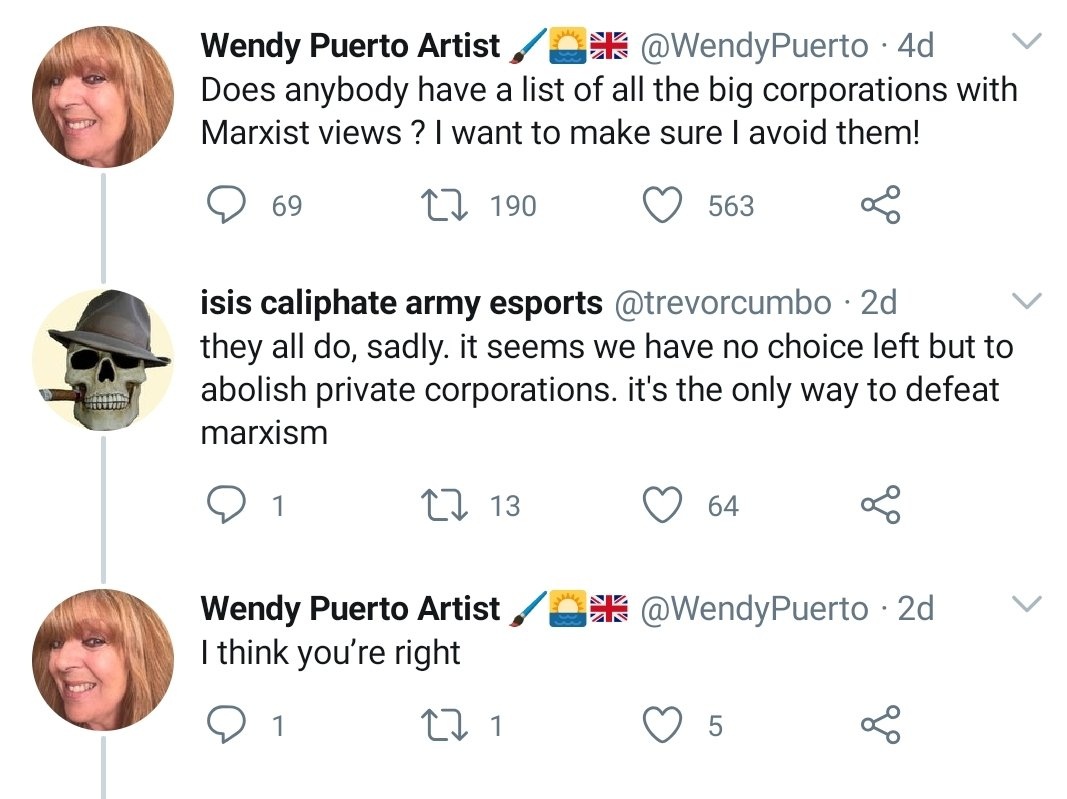The height and width of the screenshot is (799, 1067).
Task: Open the options chevron on Wendy's first tweet
Action: pyautogui.click(x=1028, y=42)
